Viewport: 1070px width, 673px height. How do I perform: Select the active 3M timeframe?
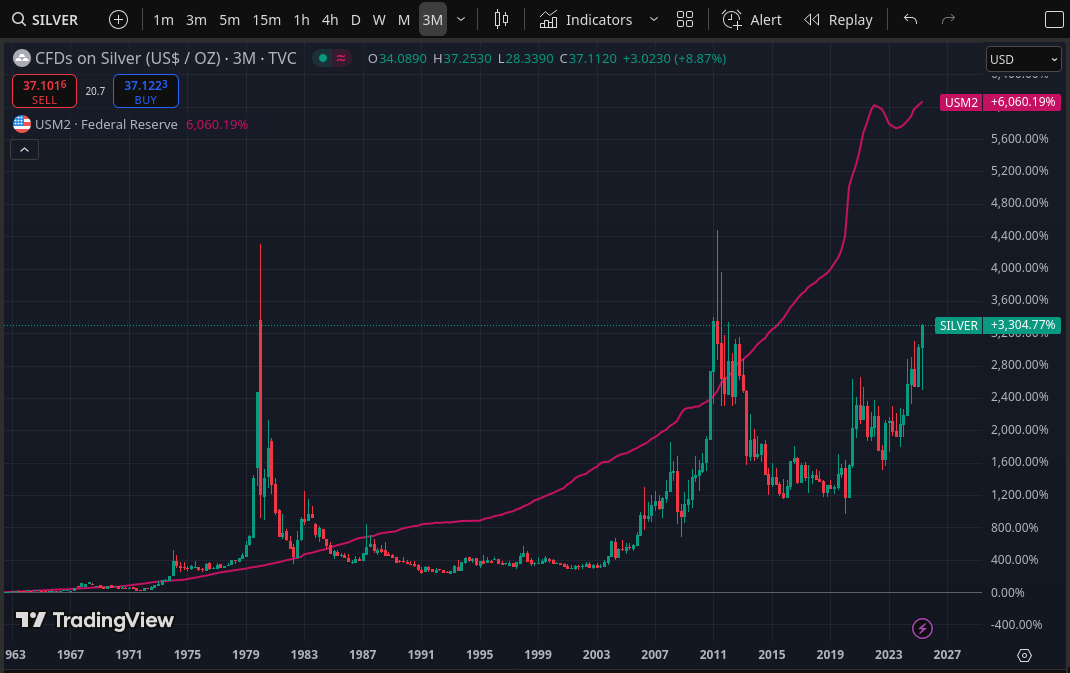click(433, 20)
